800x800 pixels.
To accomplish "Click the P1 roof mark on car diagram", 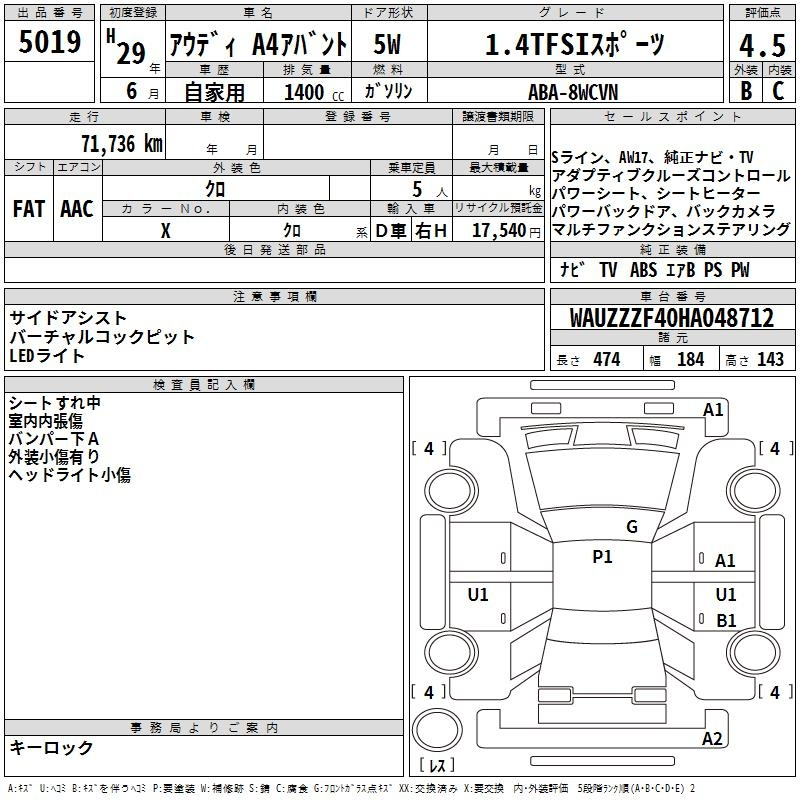I will [x=602, y=557].
